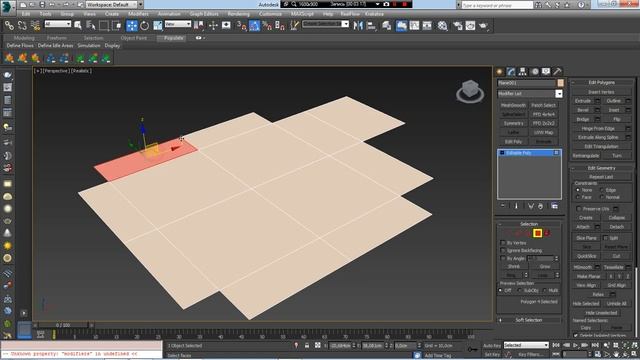Open the Modifier List dropdown
Screen dimensions: 640x360
530,93
